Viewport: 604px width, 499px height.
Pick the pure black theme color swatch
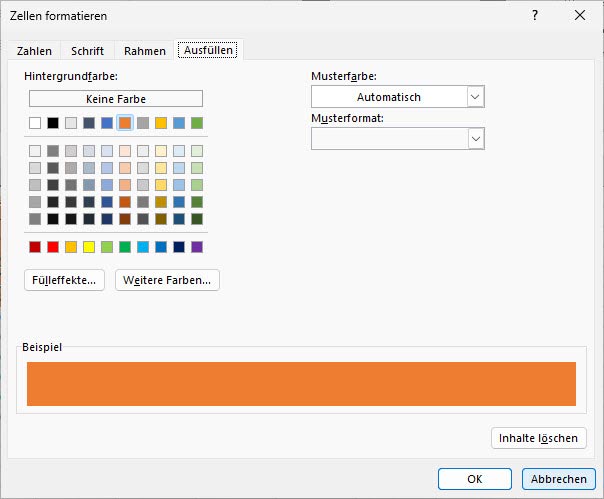(x=53, y=123)
